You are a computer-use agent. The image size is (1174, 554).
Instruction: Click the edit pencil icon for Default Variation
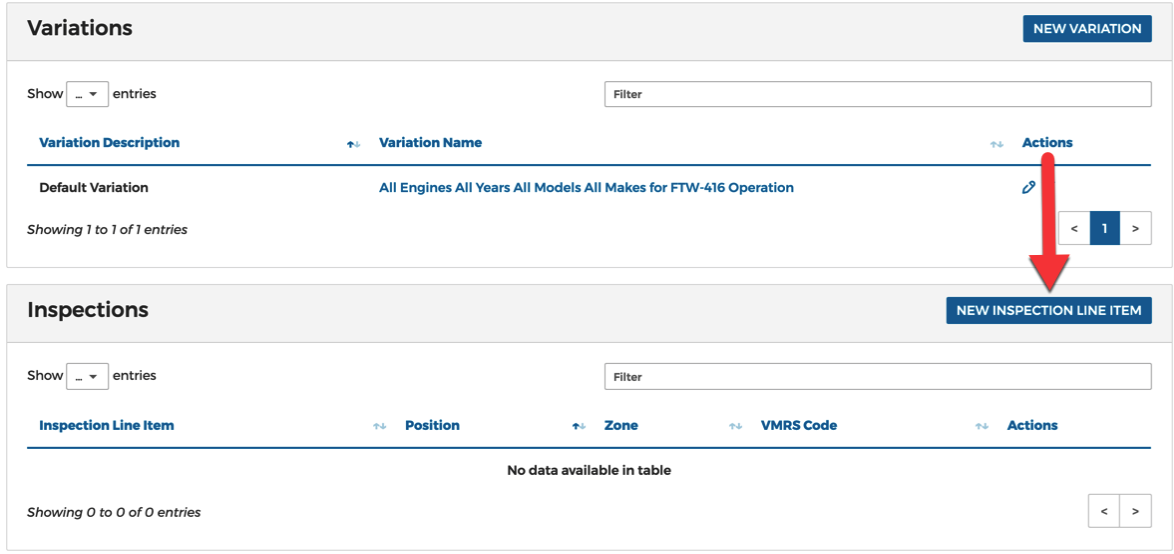click(x=1028, y=188)
